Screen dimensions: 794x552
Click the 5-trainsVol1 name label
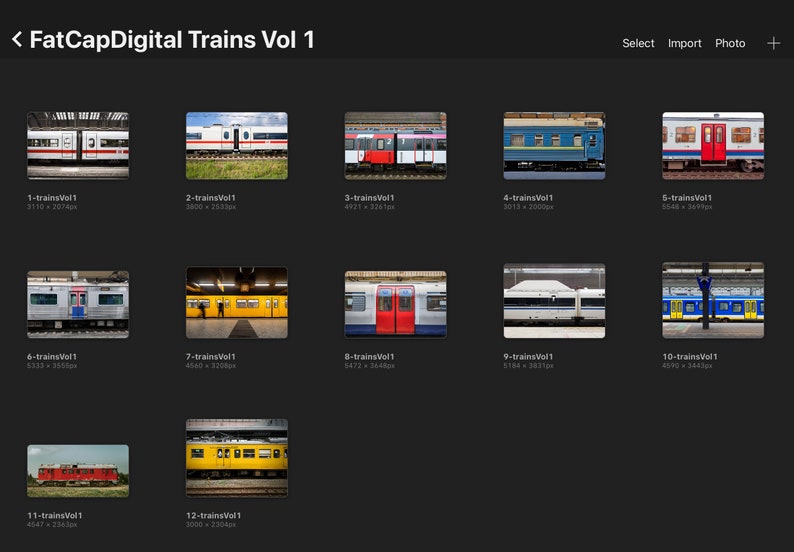coord(687,198)
